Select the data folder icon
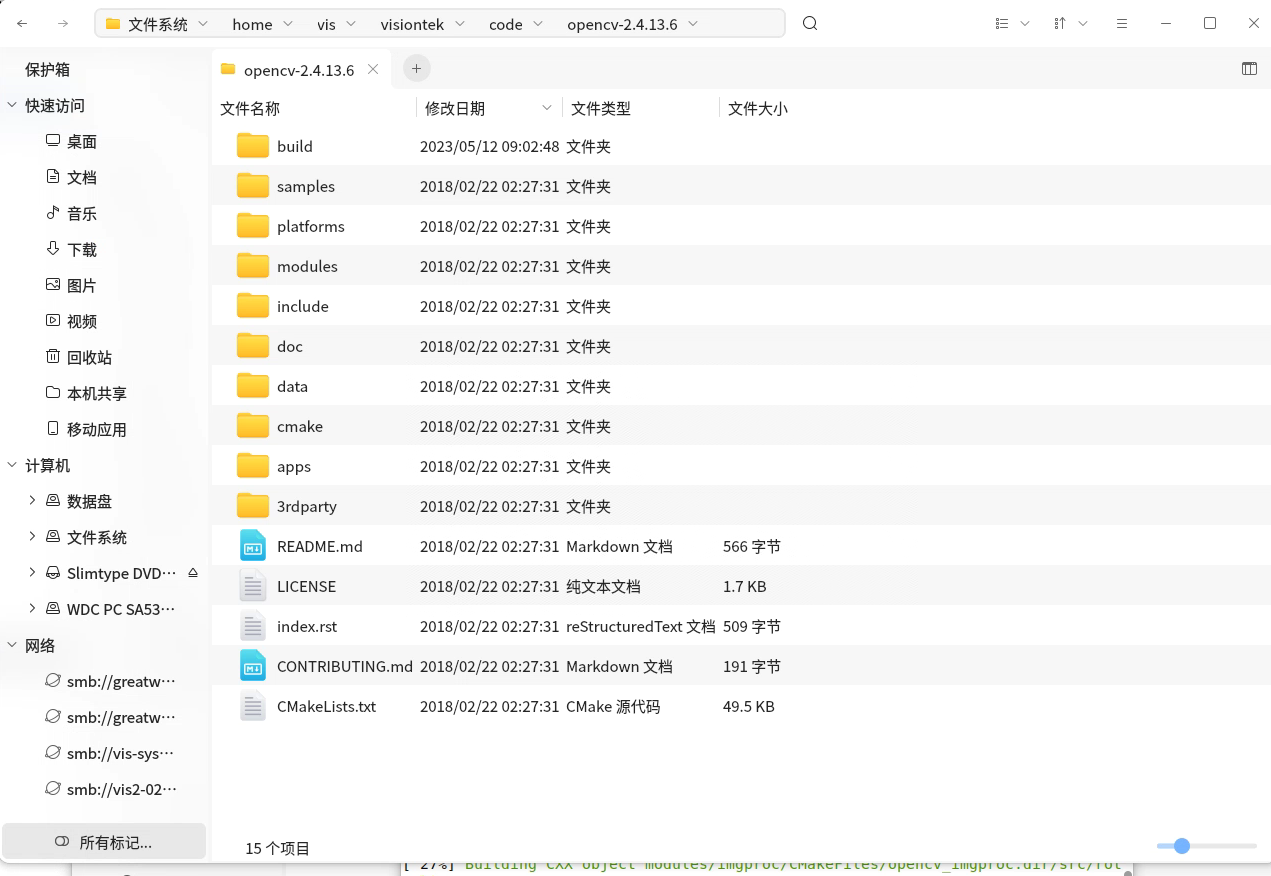The height and width of the screenshot is (876, 1271). coord(253,386)
